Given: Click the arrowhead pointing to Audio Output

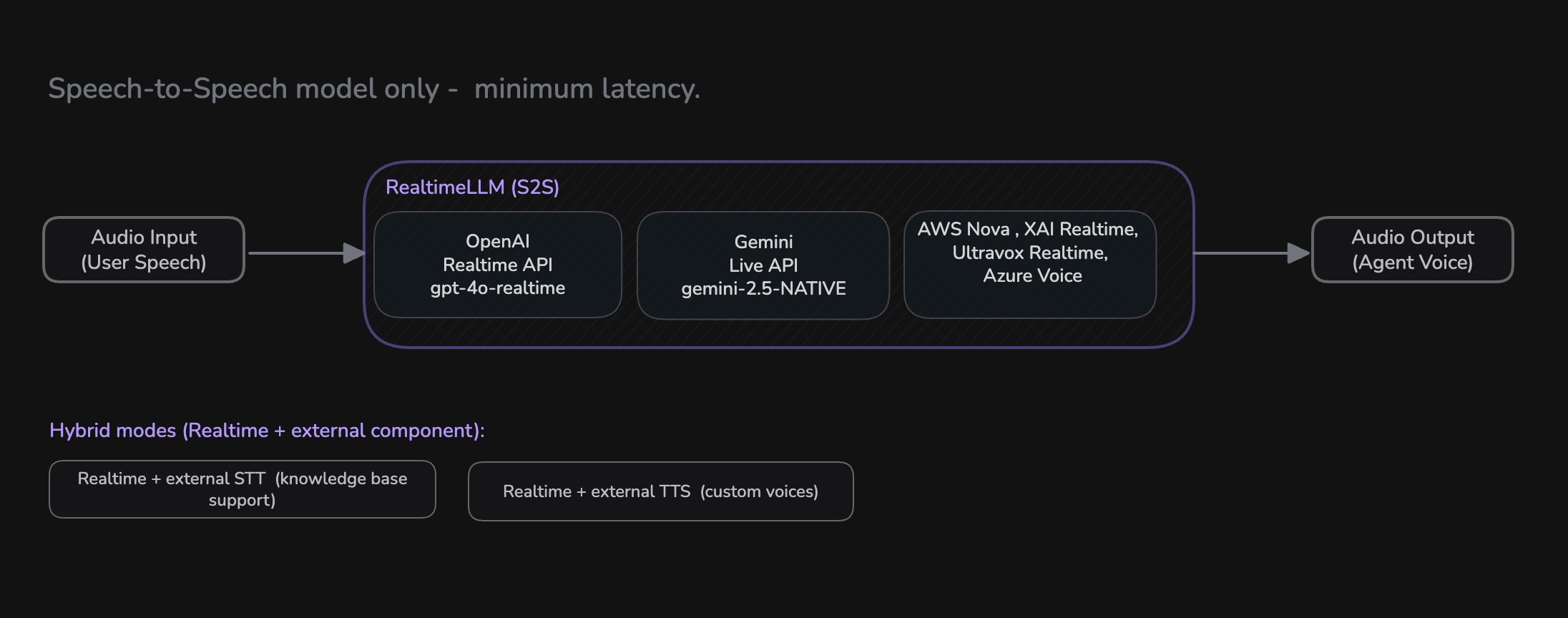Looking at the screenshot, I should tap(1298, 253).
